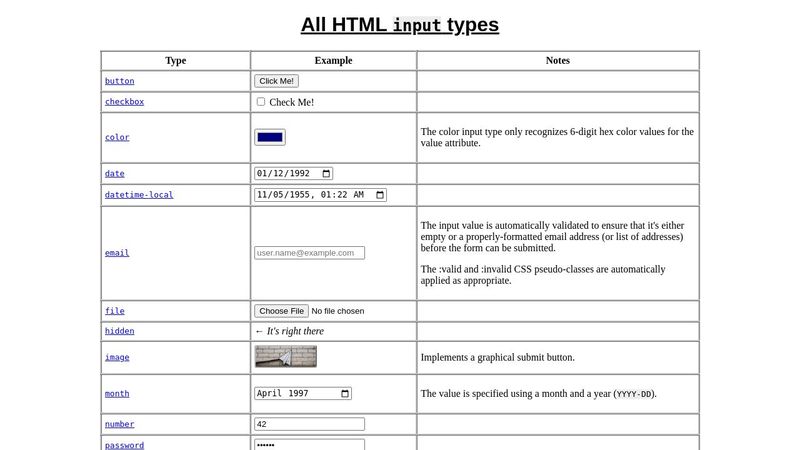The width and height of the screenshot is (800, 450).
Task: Open the datetime-local calendar picker icon
Action: [x=379, y=195]
